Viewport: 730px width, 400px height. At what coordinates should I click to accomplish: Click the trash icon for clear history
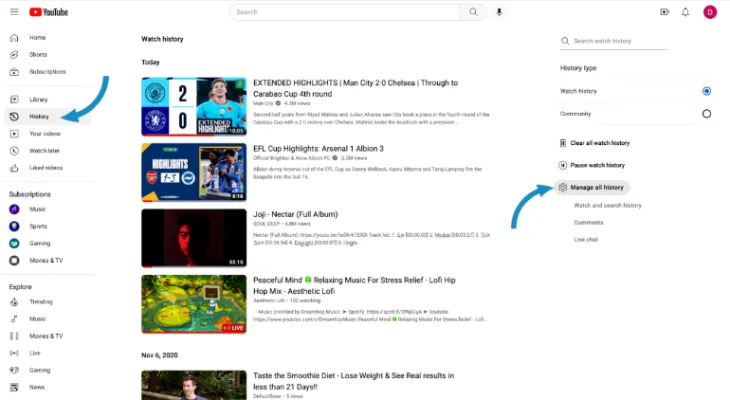point(562,143)
